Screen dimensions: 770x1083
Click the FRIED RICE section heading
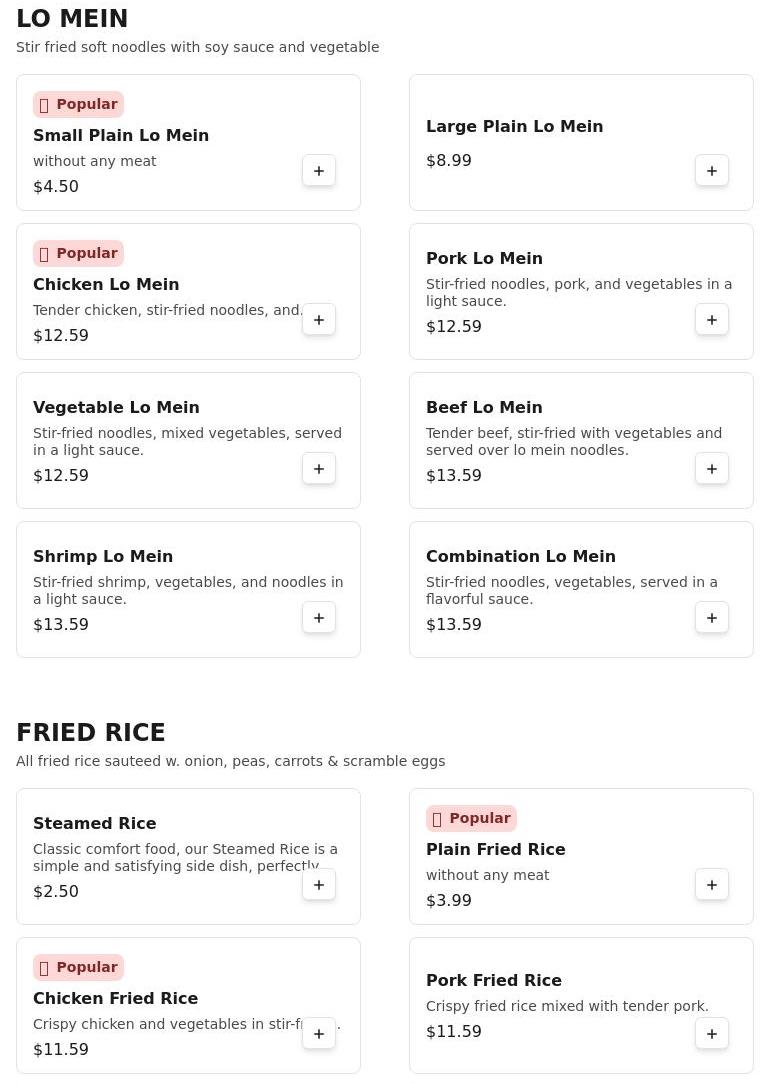pos(91,733)
